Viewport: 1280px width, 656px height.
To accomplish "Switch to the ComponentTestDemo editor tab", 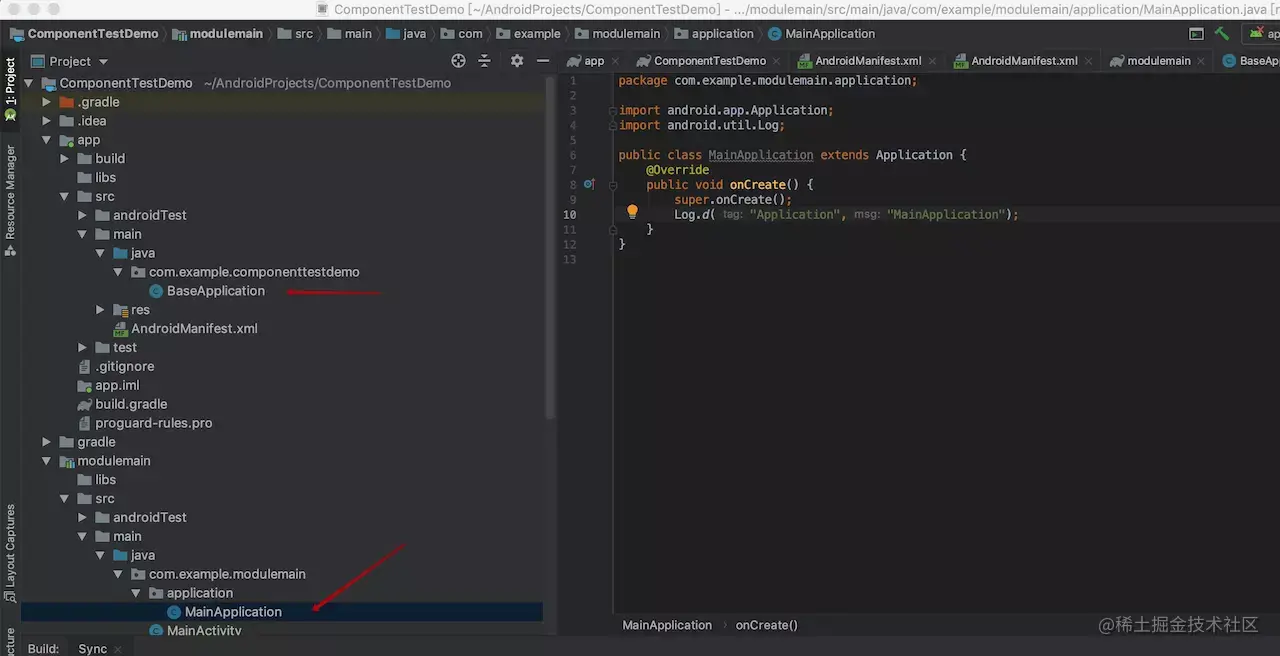I will click(709, 60).
